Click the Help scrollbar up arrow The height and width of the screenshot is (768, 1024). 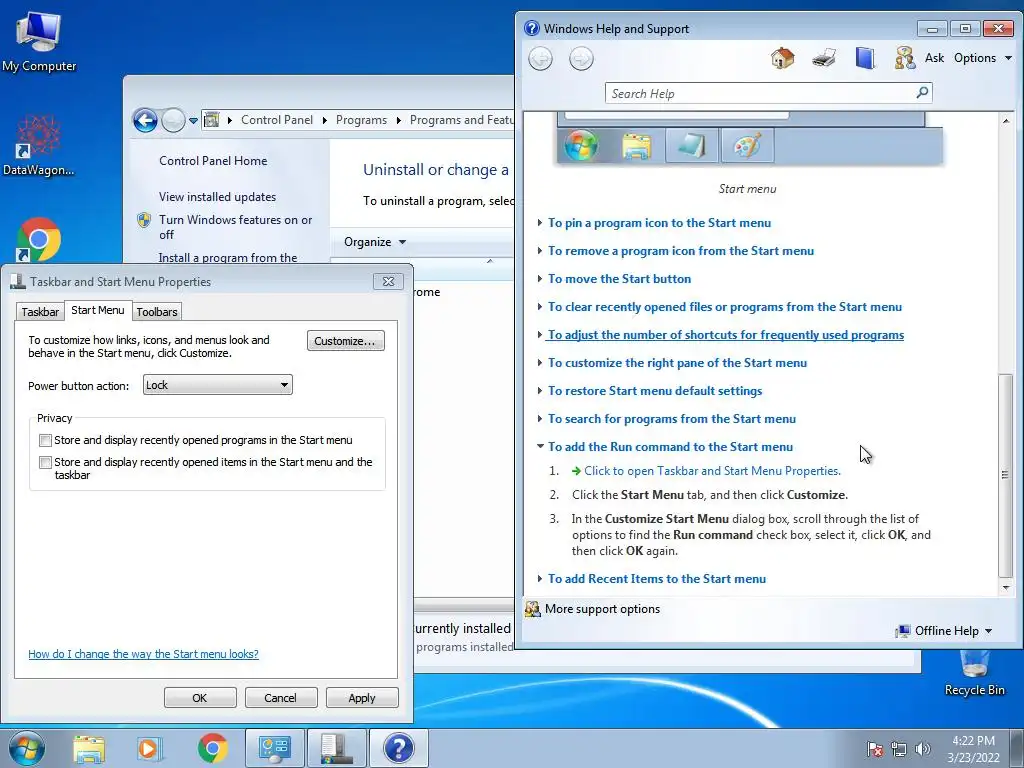[x=1006, y=121]
